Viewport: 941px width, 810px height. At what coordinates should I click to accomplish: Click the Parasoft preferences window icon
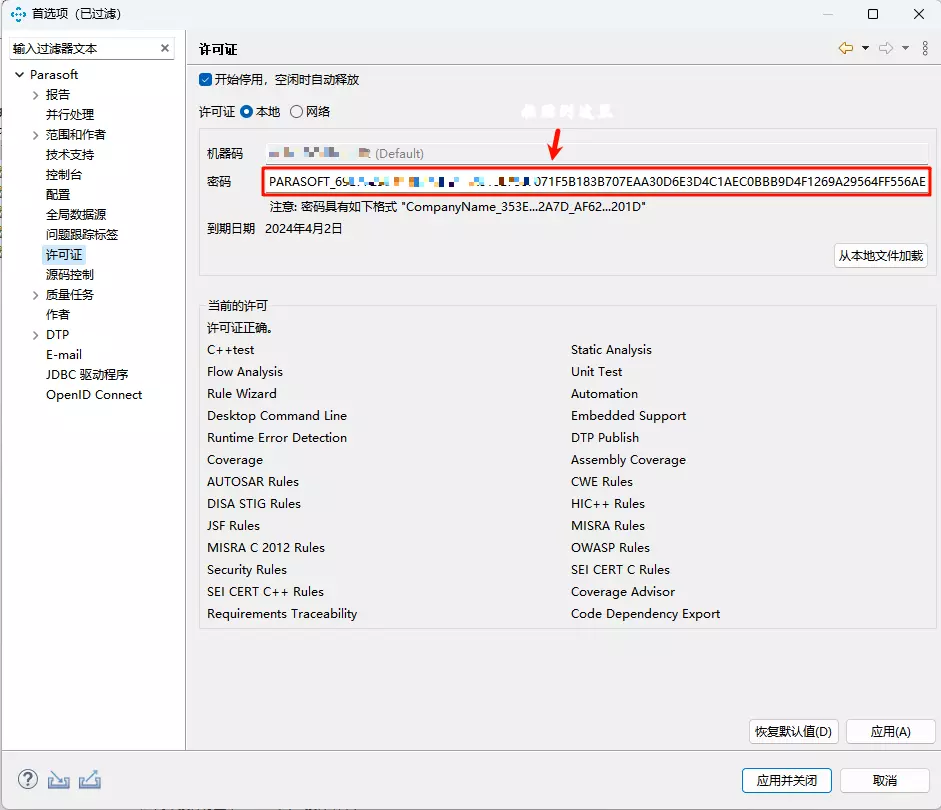point(18,14)
